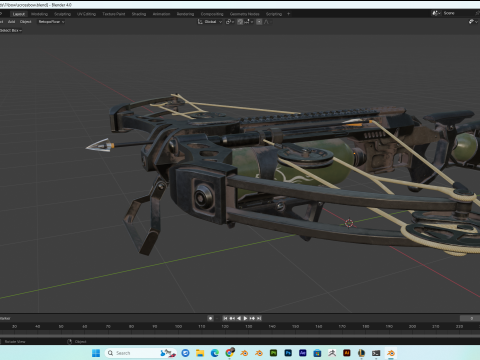Click the current frame number field
This screenshot has width=480, height=360.
tap(470, 318)
